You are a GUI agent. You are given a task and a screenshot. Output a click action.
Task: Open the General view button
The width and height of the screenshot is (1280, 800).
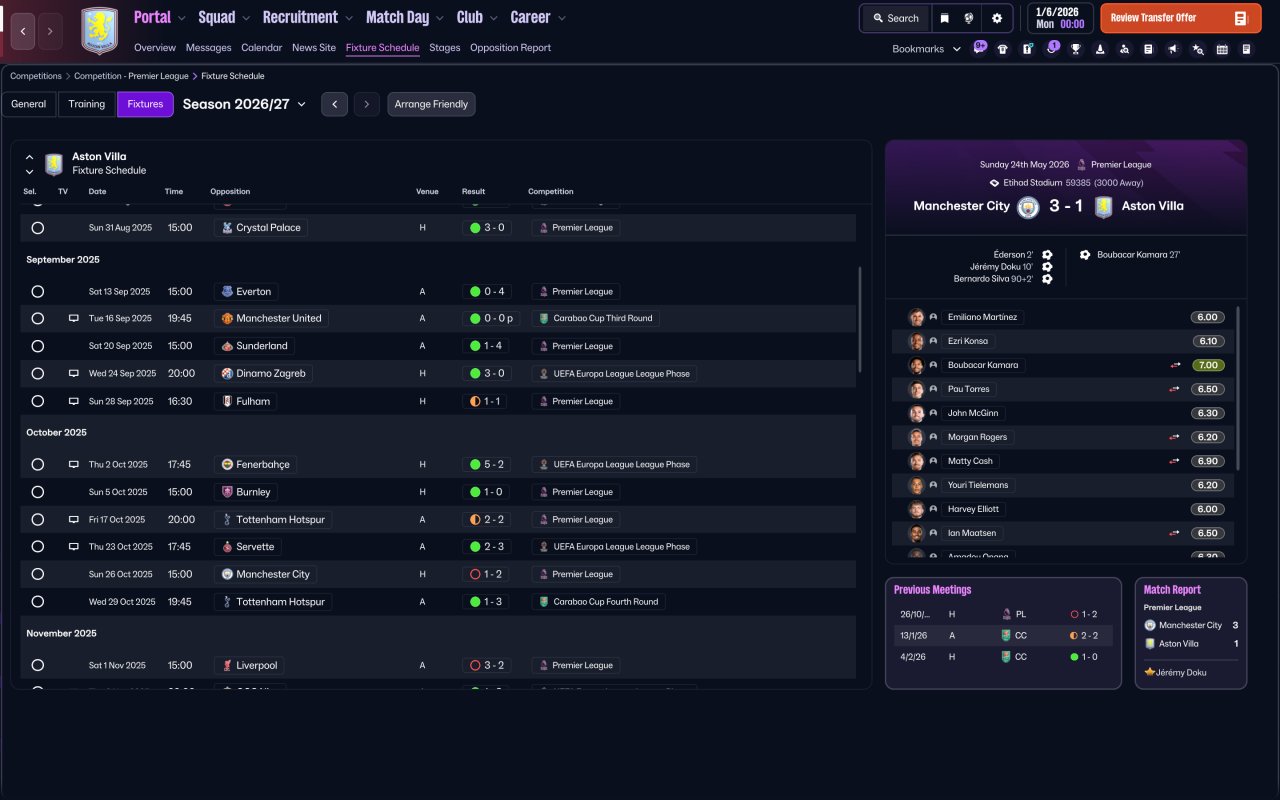(29, 104)
